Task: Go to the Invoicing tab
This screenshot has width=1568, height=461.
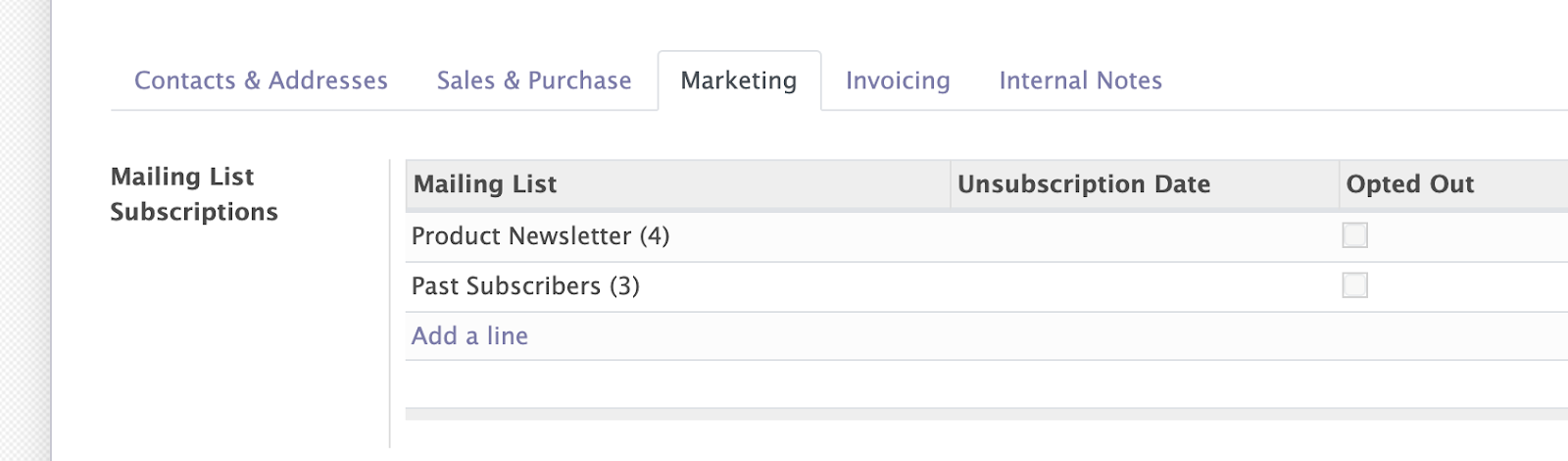Action: pos(898,80)
